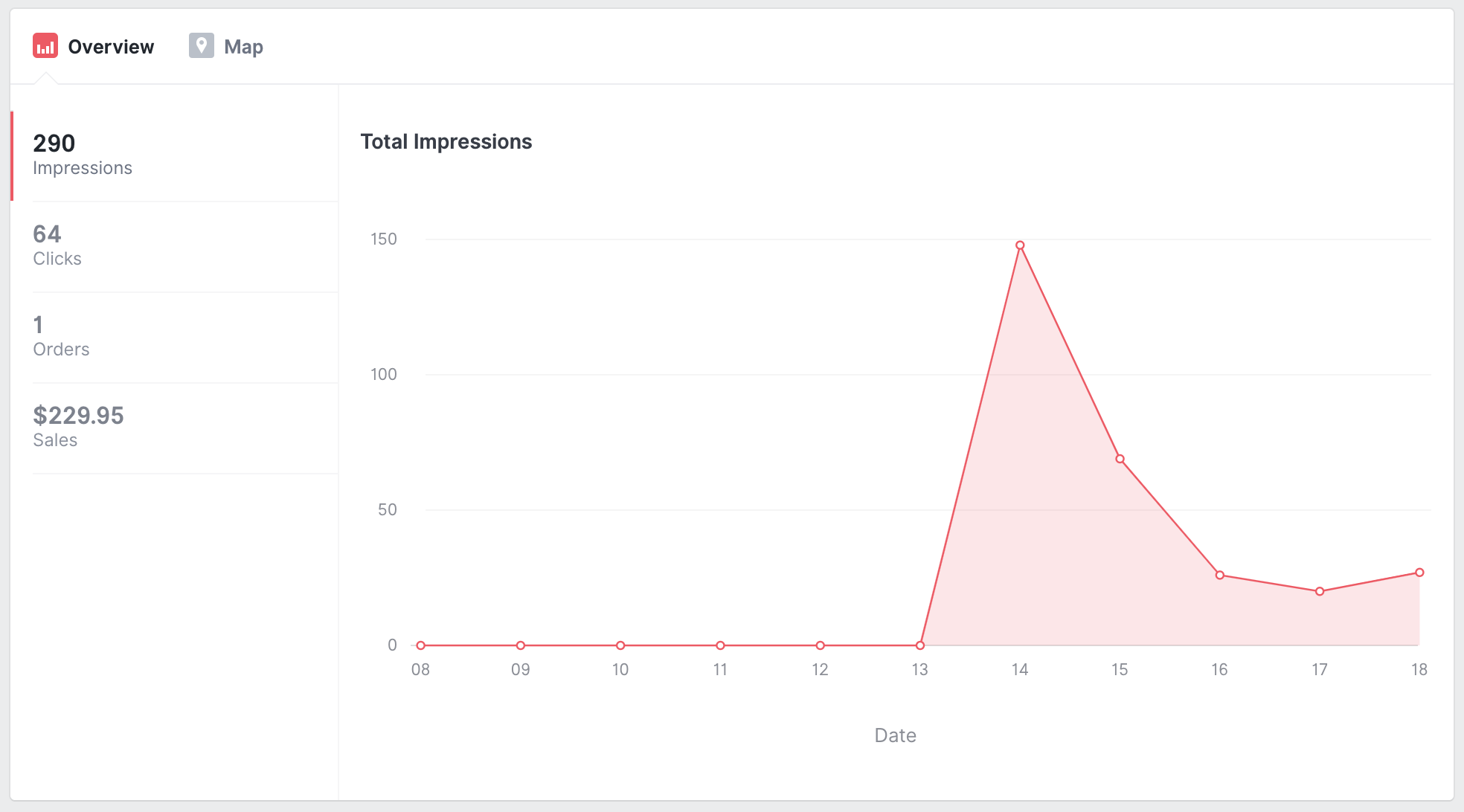Click the data point for date 18
This screenshot has height=812, width=1464.
(x=1419, y=573)
